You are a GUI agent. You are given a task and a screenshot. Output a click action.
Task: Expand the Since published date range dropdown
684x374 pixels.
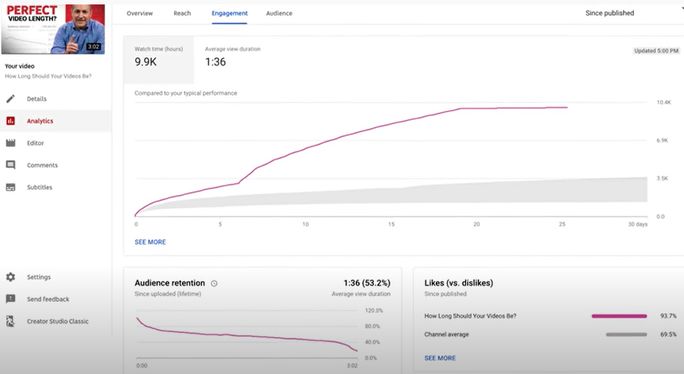pyautogui.click(x=632, y=13)
